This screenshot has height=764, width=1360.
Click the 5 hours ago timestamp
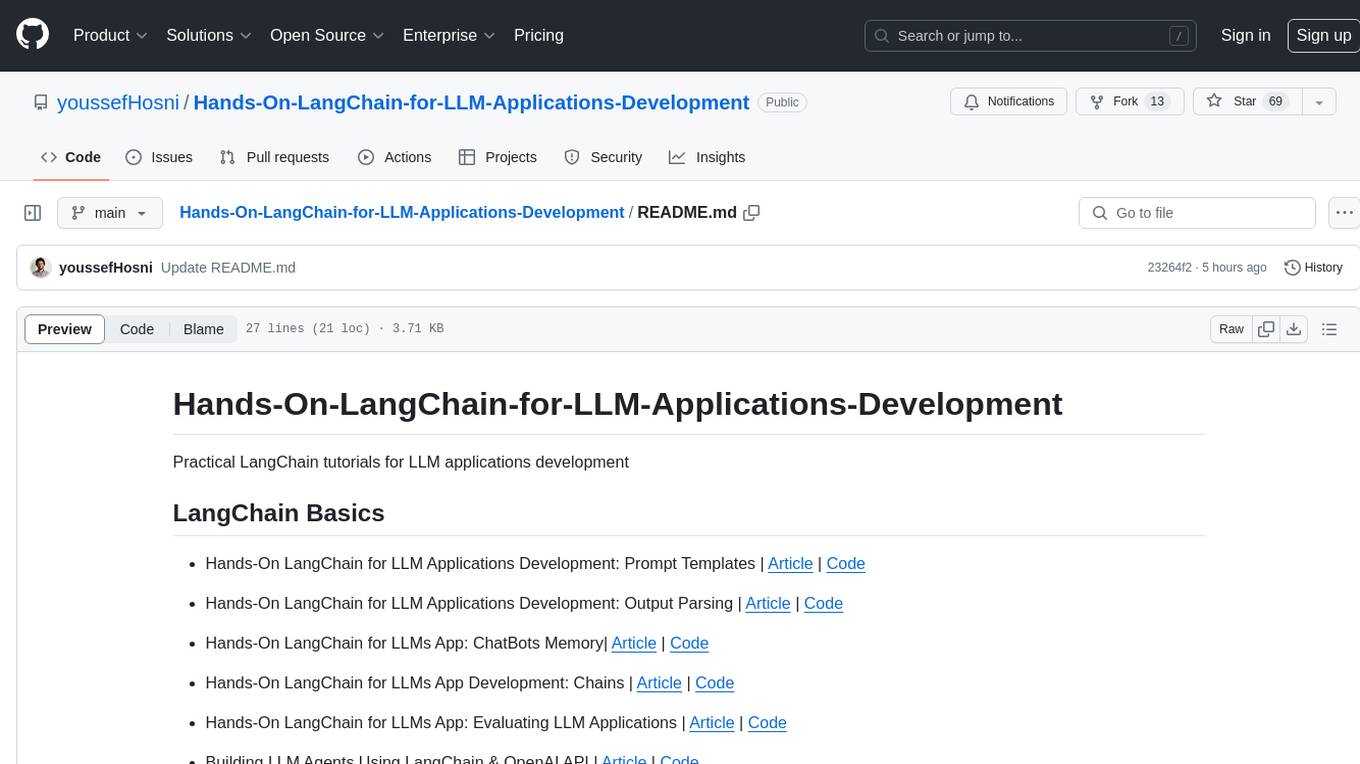[x=1236, y=268]
